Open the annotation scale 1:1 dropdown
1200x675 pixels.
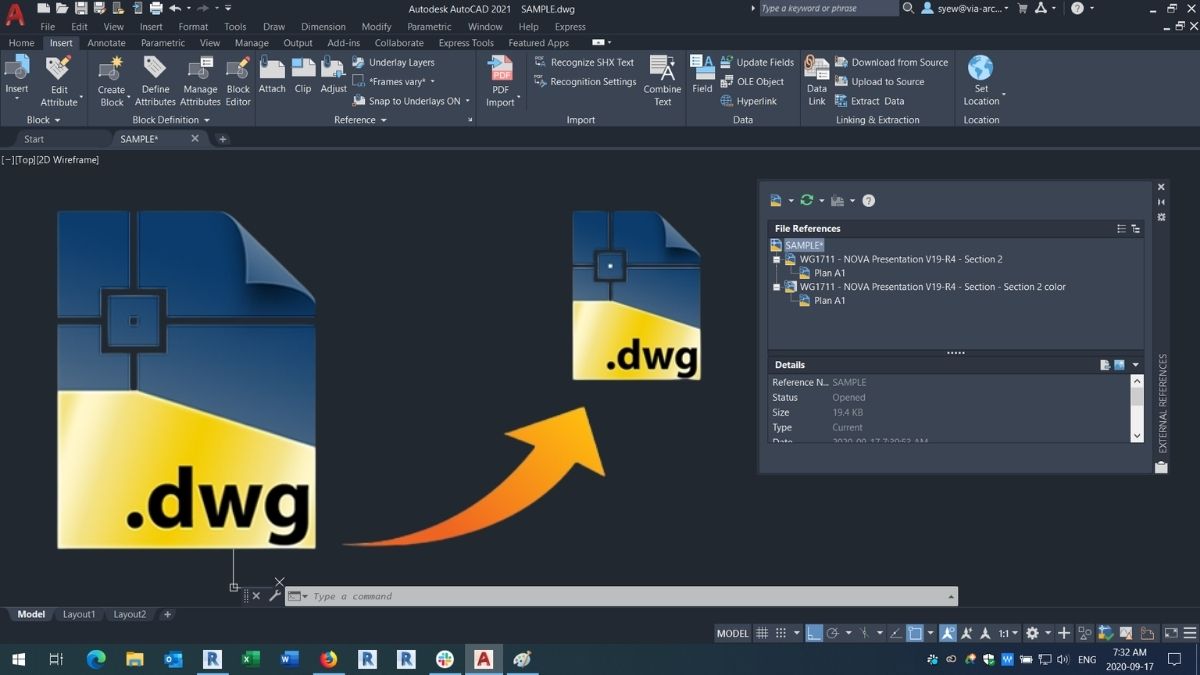[x=1008, y=633]
